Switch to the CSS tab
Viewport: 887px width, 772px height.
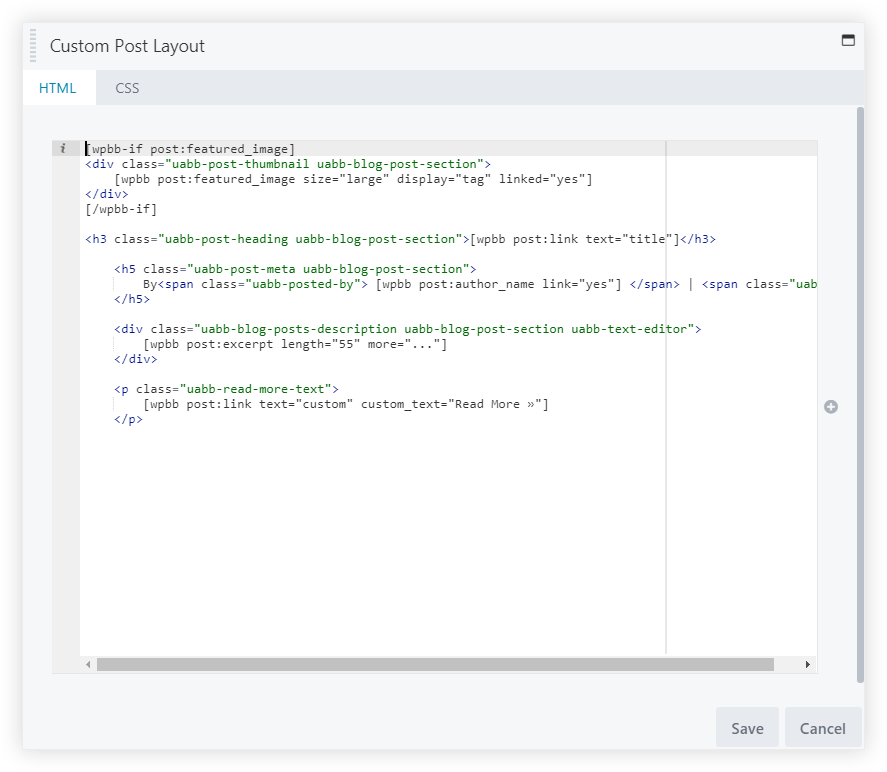point(127,88)
